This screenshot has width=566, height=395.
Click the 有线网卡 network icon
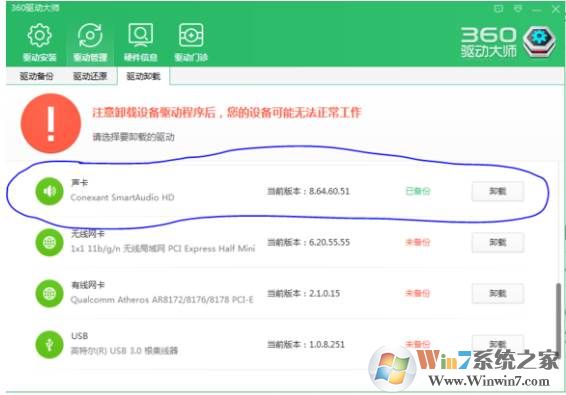49,294
